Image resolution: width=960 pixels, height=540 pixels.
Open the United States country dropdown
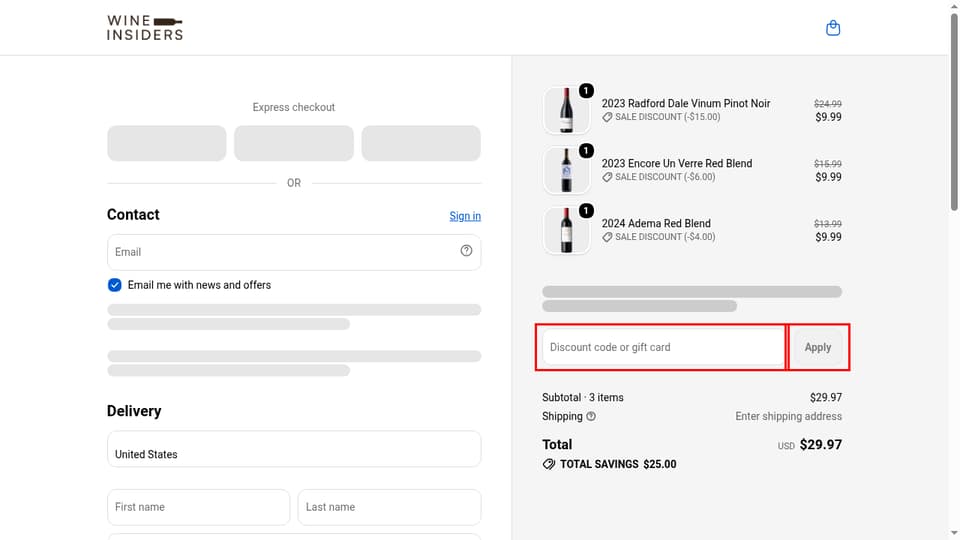(294, 449)
